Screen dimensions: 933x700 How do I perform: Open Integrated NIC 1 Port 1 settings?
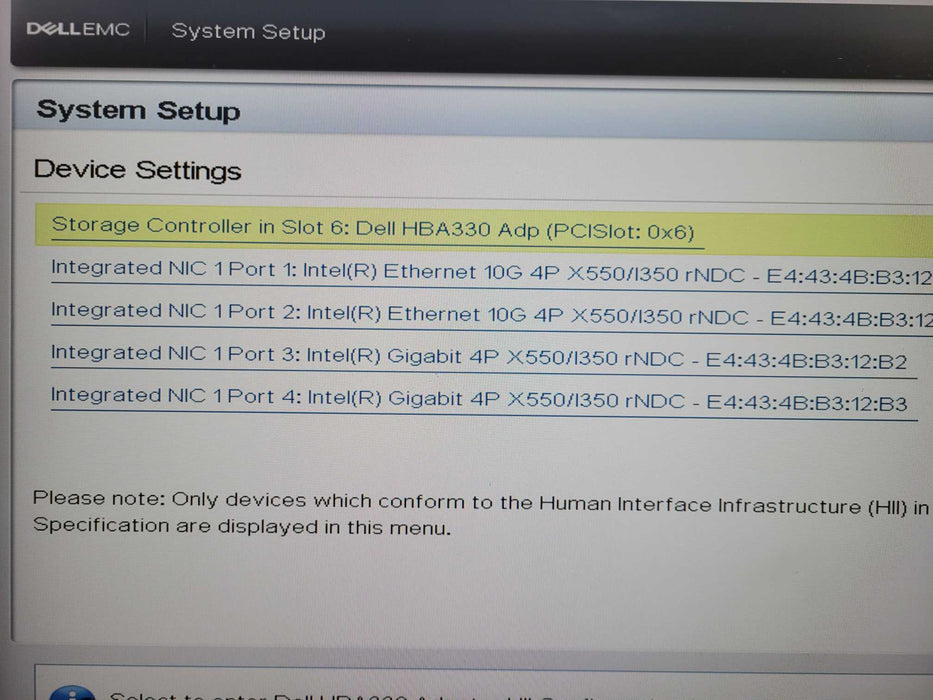pyautogui.click(x=491, y=273)
